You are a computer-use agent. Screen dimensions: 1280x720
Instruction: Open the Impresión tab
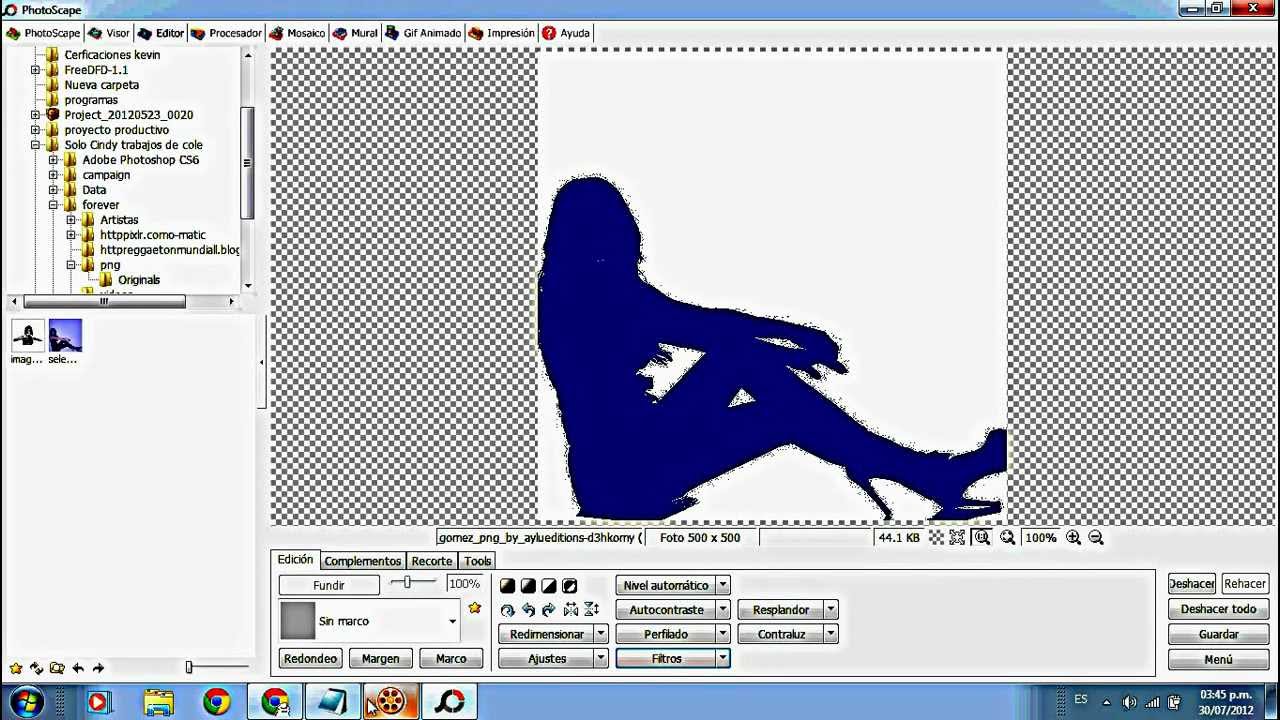(502, 33)
